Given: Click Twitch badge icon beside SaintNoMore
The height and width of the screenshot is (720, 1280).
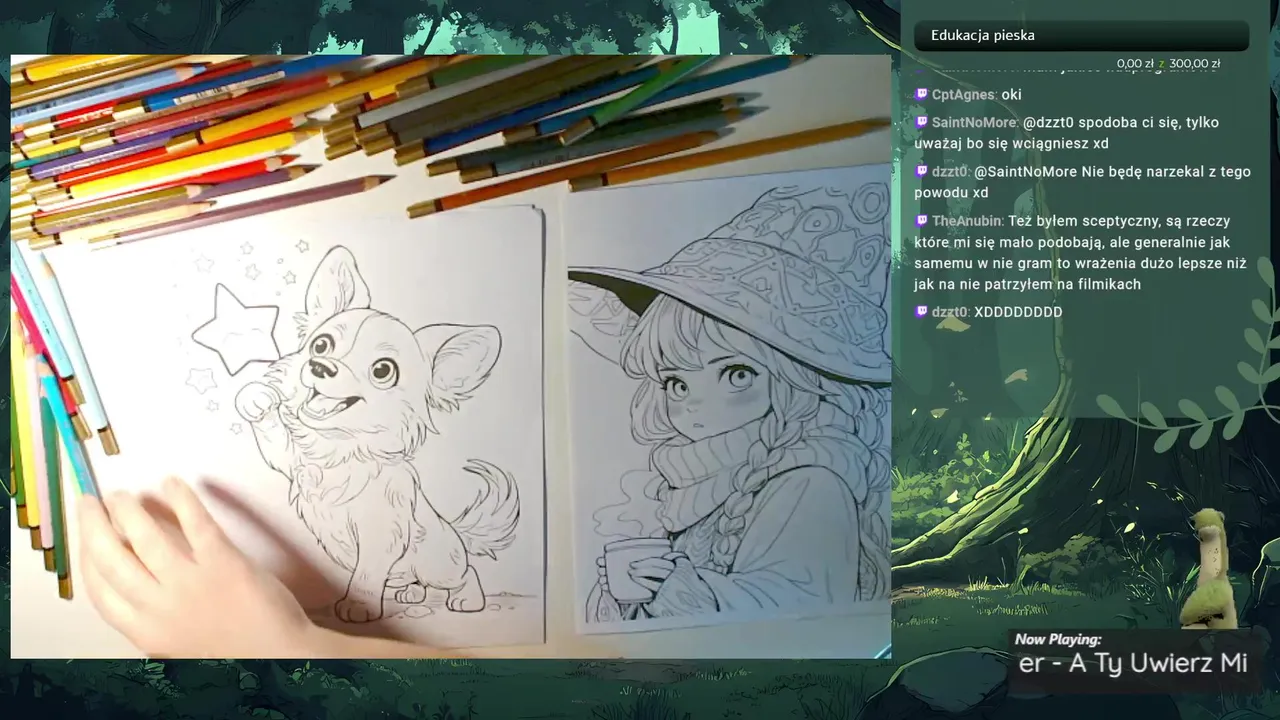Looking at the screenshot, I should pyautogui.click(x=921, y=122).
